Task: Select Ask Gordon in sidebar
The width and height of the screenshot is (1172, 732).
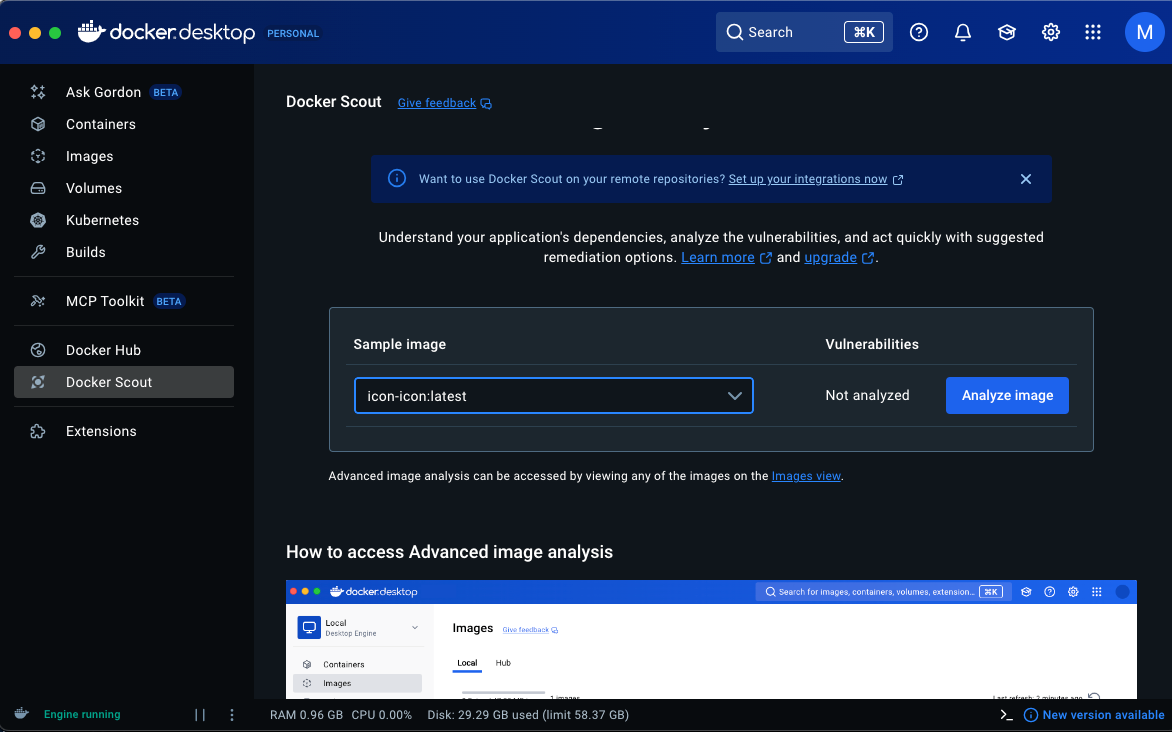Action: coord(124,92)
